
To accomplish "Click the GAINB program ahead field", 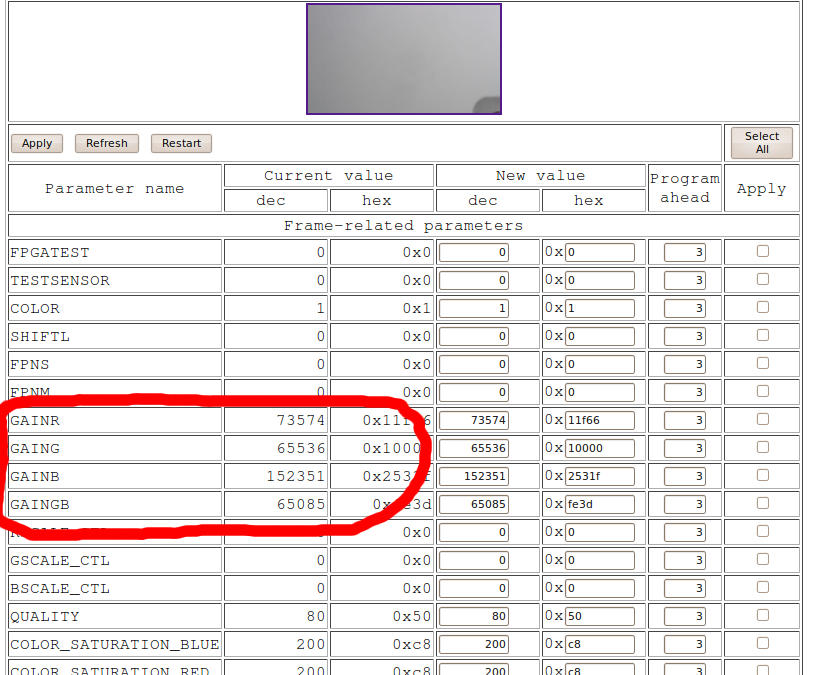I will [685, 477].
